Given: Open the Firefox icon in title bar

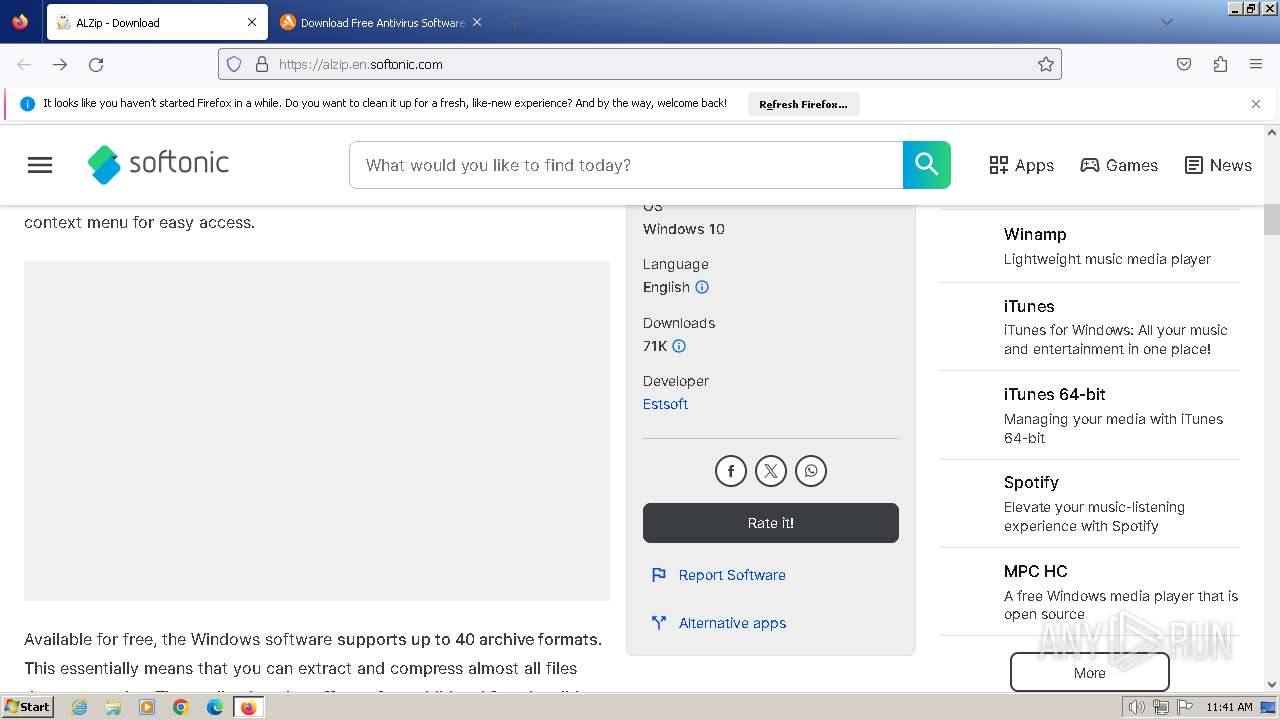Looking at the screenshot, I should 20,21.
